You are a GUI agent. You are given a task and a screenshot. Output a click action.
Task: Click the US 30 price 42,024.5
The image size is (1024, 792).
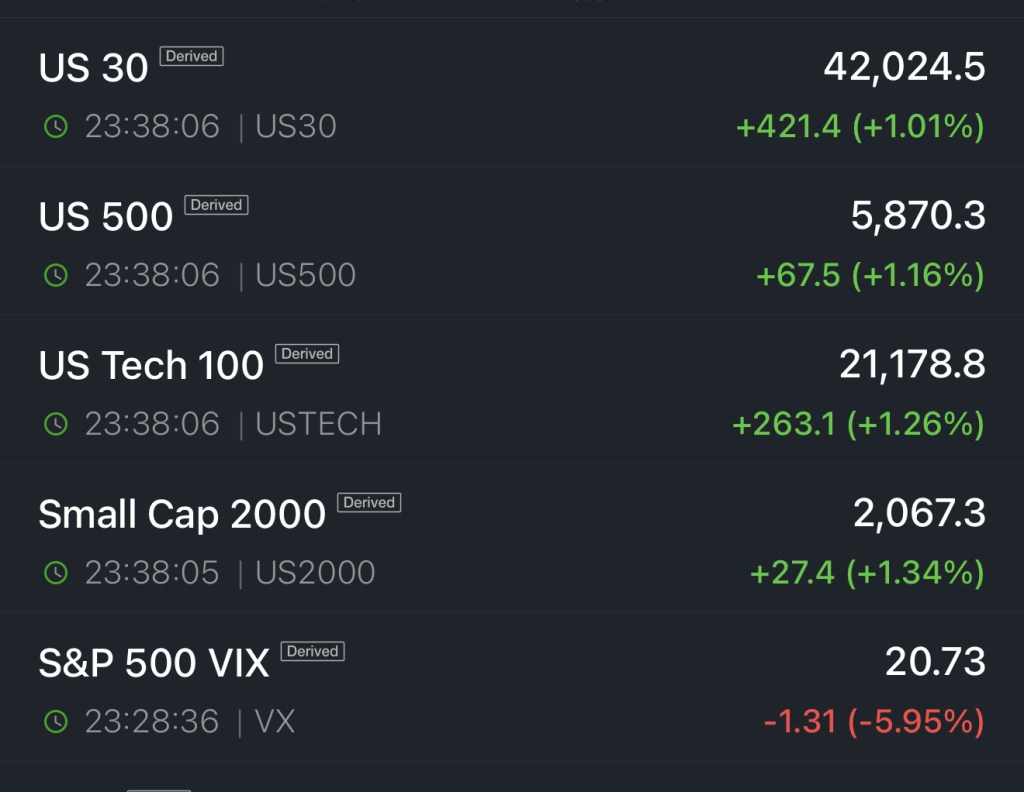[904, 67]
